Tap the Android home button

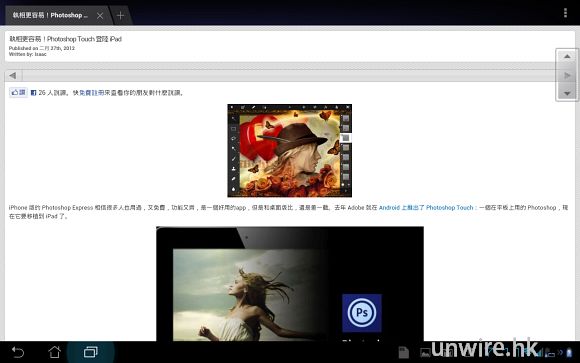click(x=54, y=352)
